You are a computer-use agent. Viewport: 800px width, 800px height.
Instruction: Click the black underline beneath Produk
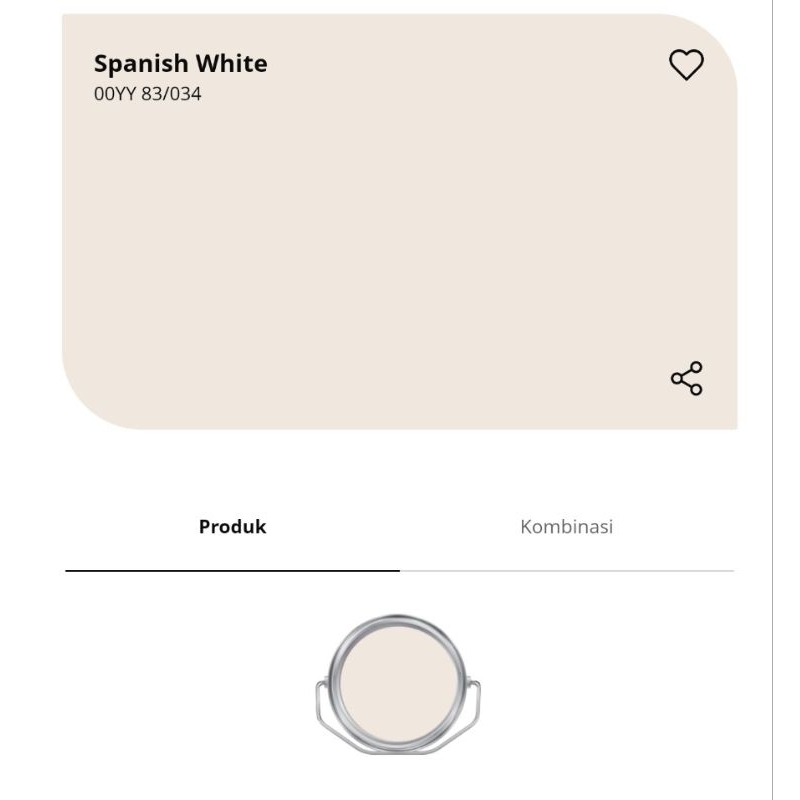tap(232, 570)
